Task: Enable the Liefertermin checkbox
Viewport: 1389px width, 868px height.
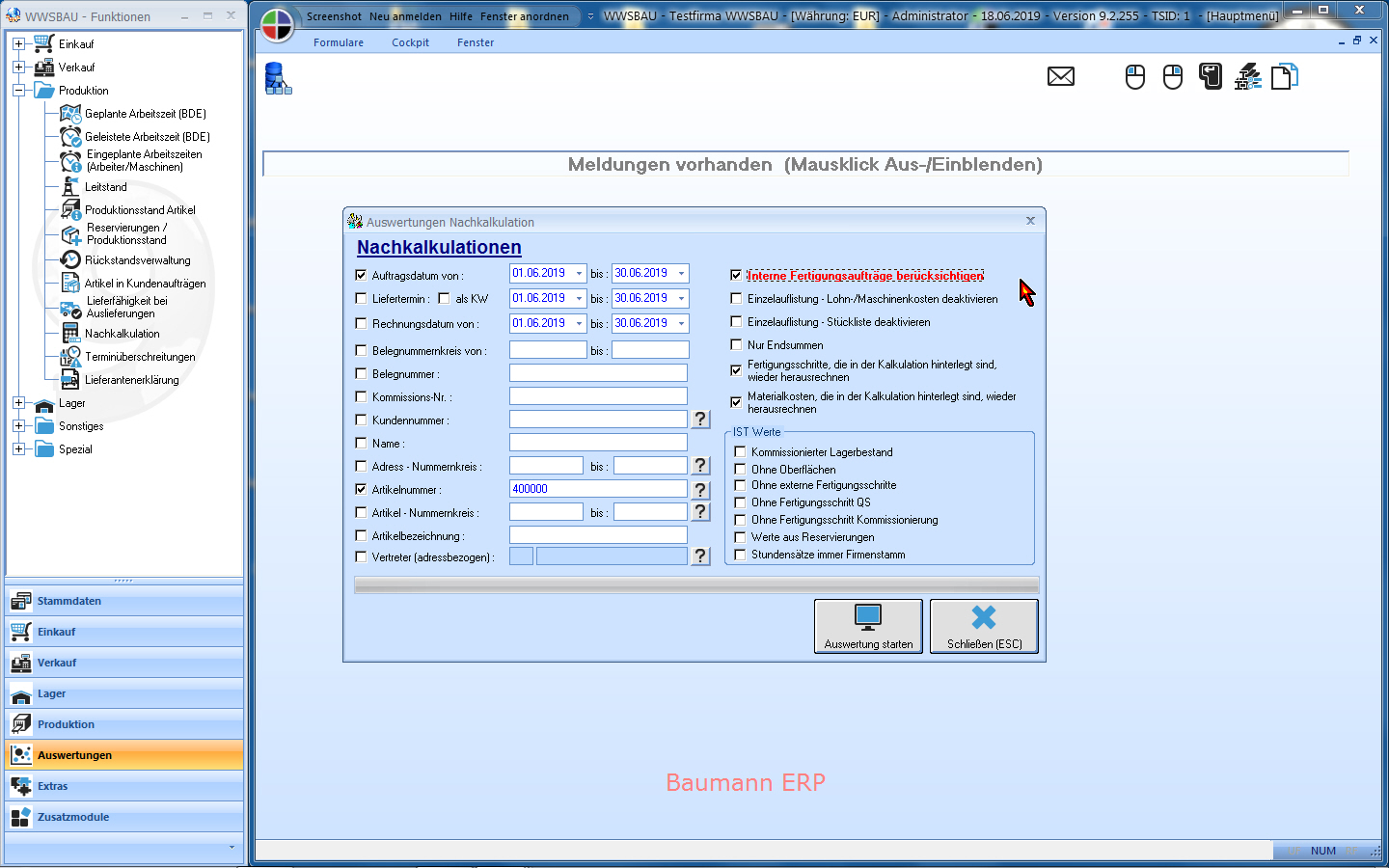Action: pyautogui.click(x=362, y=299)
